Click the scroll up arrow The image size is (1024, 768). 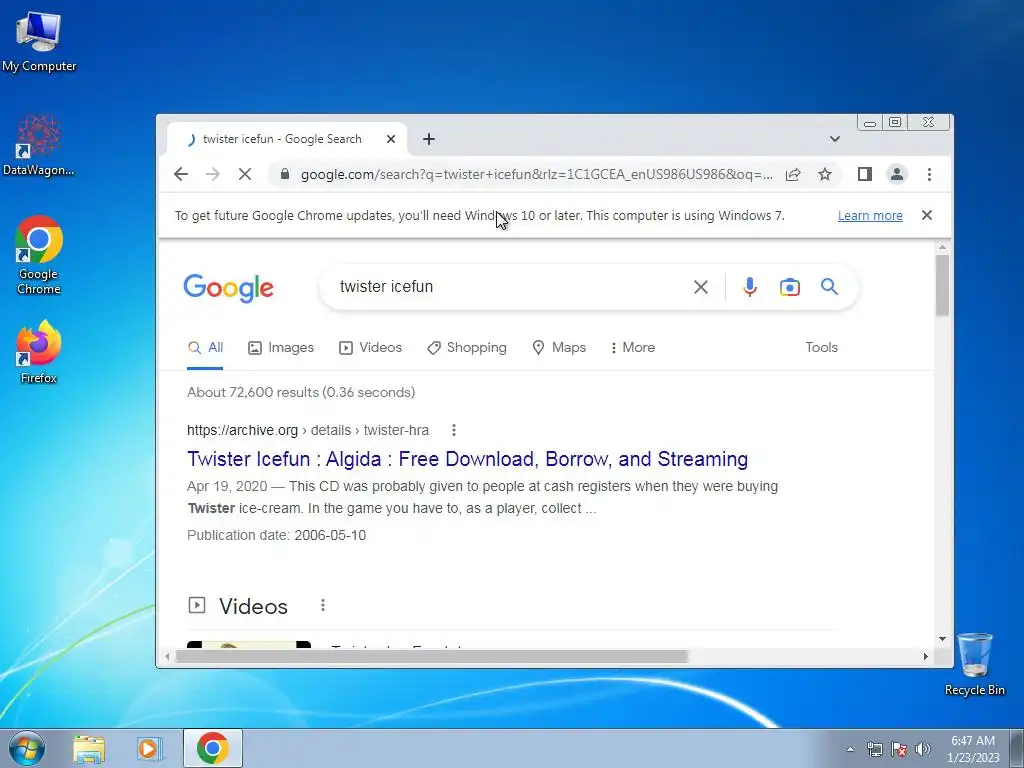pos(942,248)
